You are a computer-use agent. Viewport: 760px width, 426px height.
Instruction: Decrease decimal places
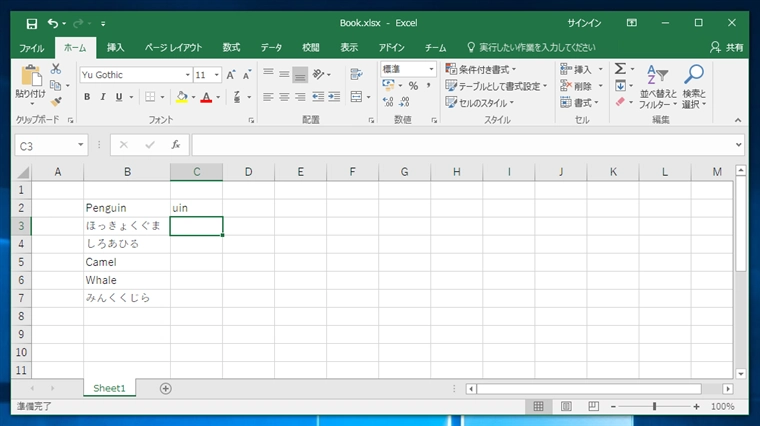pyautogui.click(x=404, y=101)
